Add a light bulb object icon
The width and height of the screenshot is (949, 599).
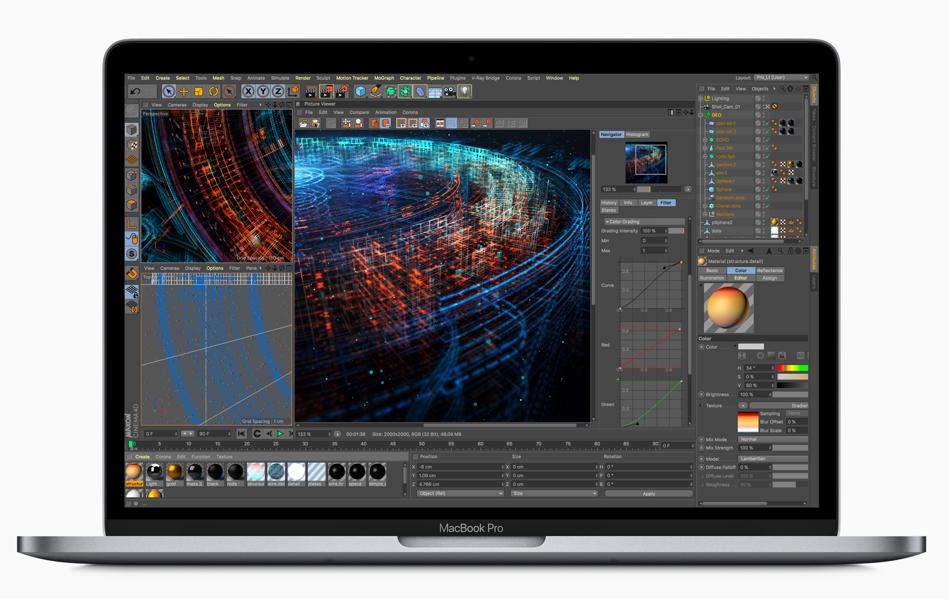tap(465, 91)
